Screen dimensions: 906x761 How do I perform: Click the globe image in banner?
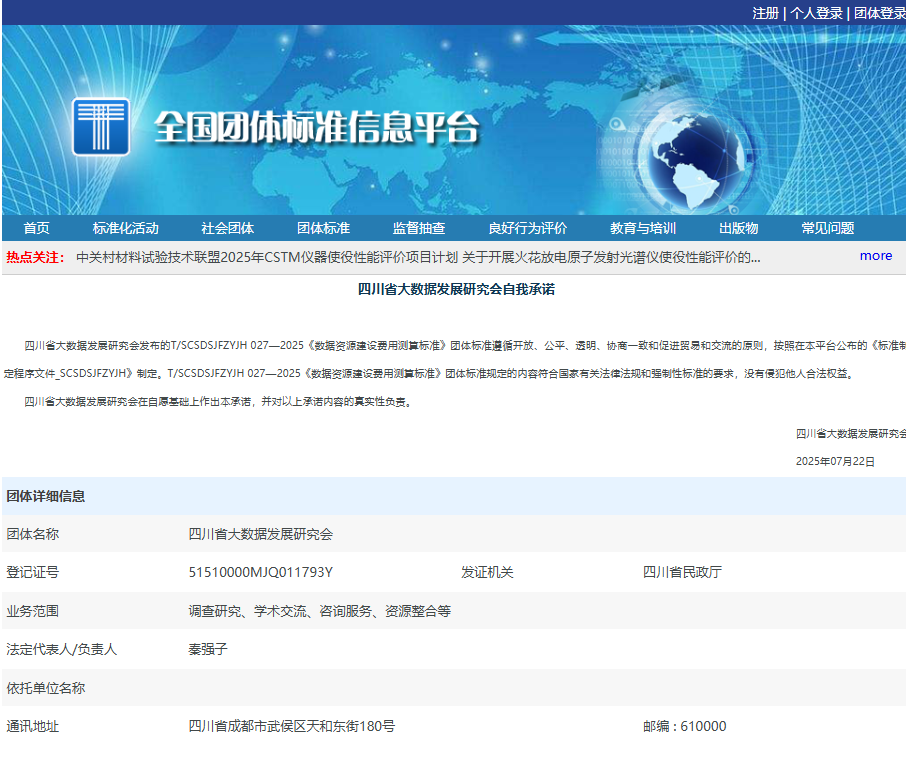pos(696,162)
